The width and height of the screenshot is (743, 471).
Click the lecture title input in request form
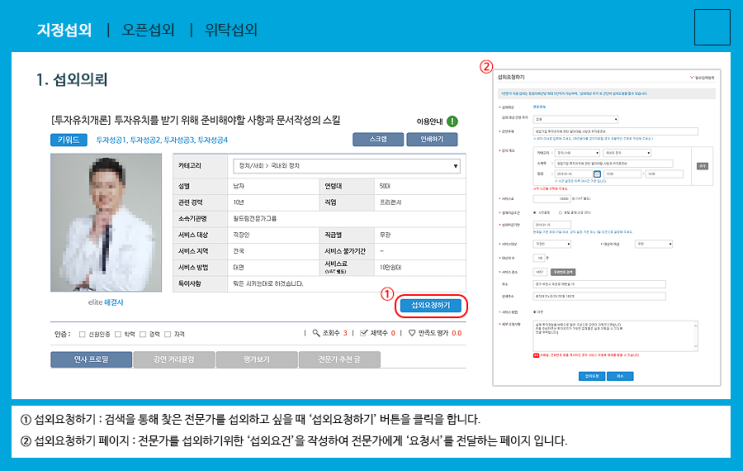pos(616,131)
